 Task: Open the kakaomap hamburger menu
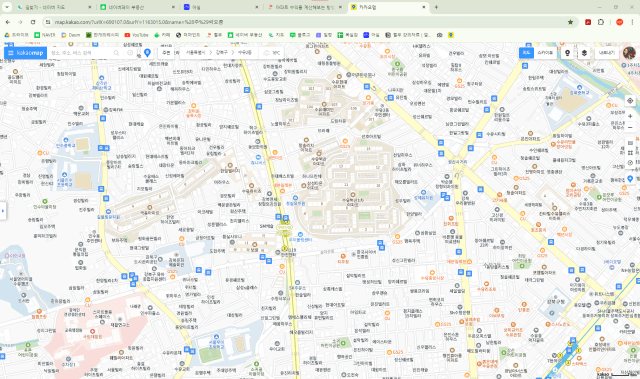11,53
